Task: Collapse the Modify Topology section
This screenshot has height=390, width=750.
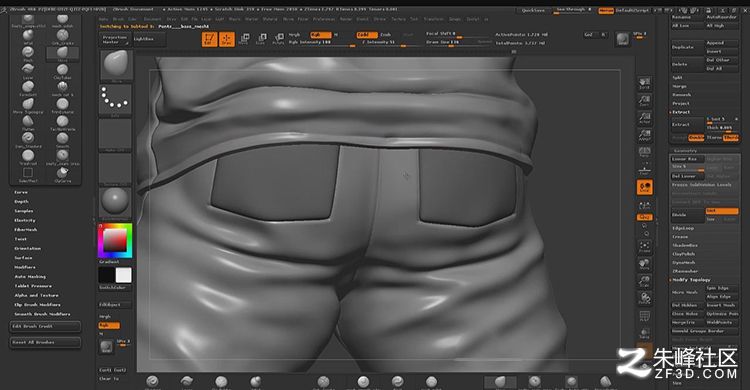Action: click(691, 279)
